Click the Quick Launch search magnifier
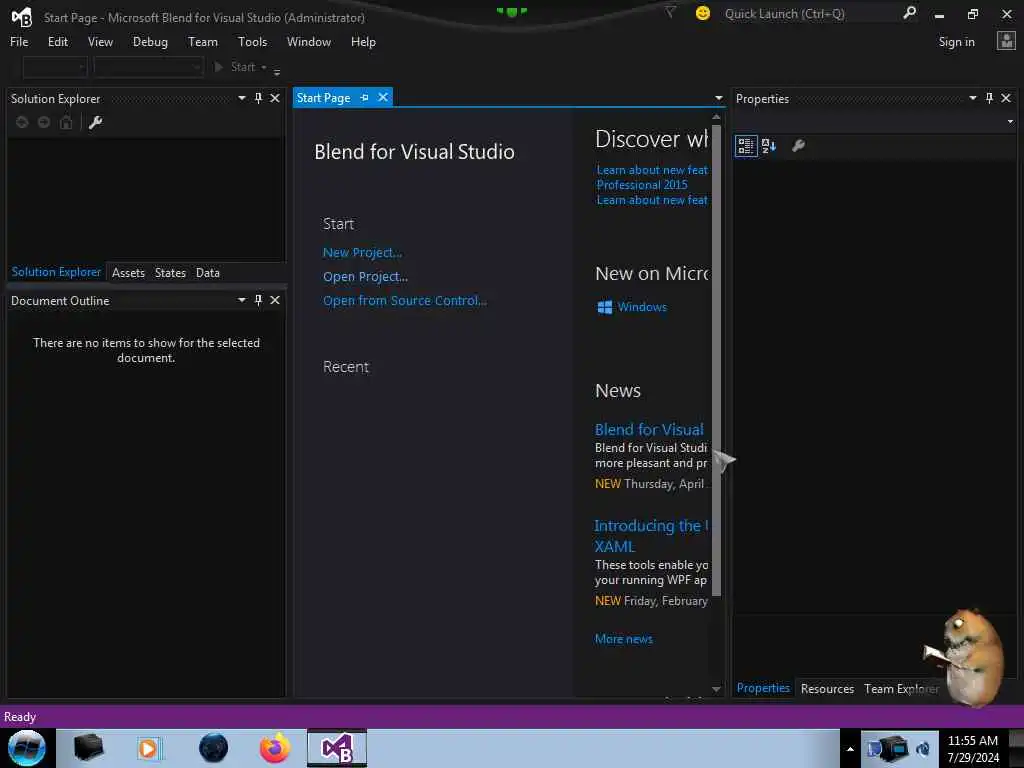 [909, 12]
